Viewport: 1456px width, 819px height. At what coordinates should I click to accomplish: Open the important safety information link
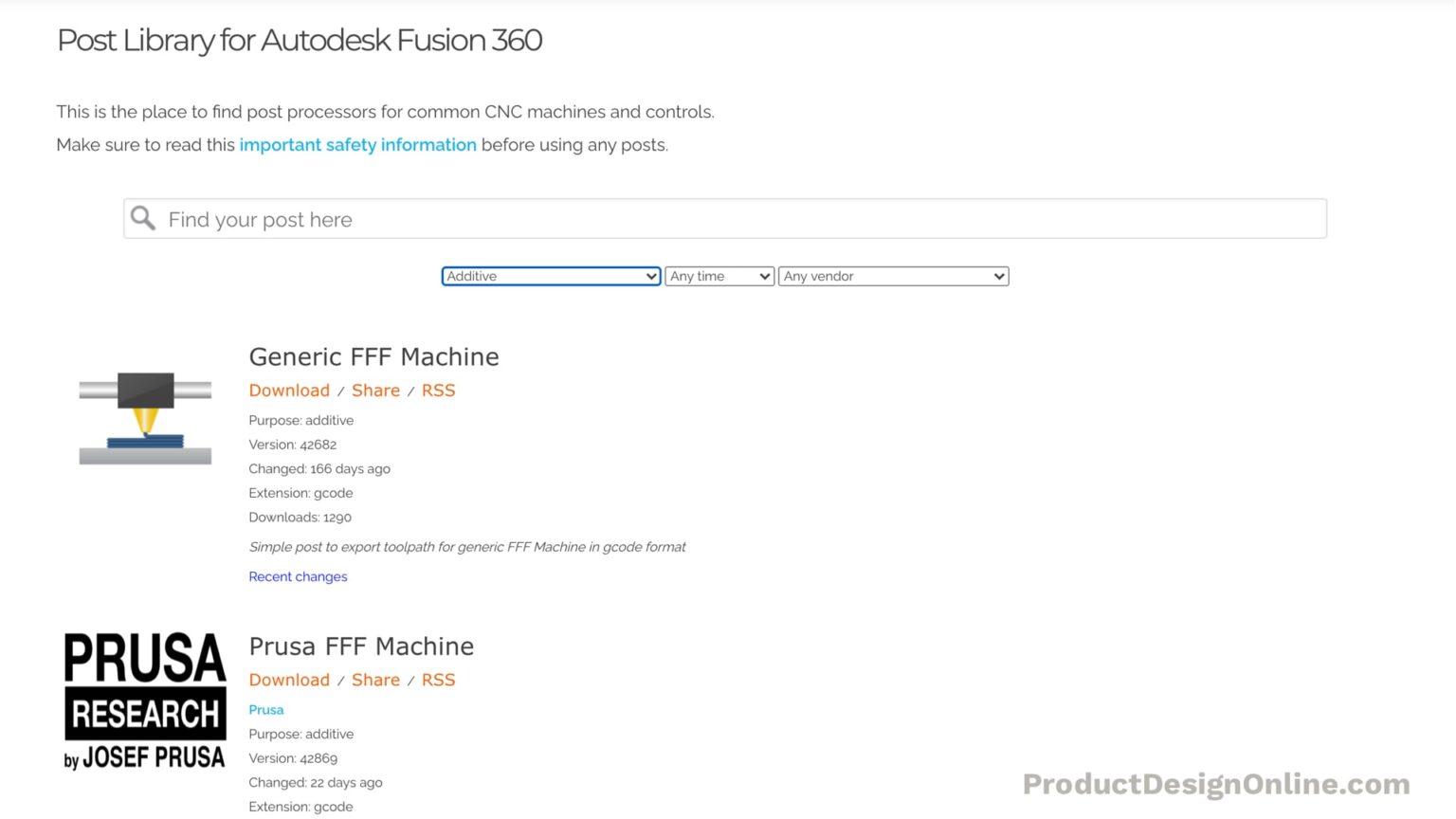(x=357, y=144)
